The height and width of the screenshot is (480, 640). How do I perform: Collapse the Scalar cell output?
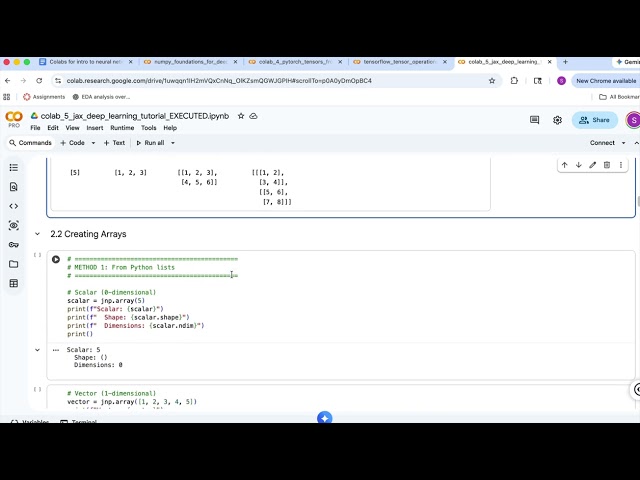pyautogui.click(x=38, y=350)
